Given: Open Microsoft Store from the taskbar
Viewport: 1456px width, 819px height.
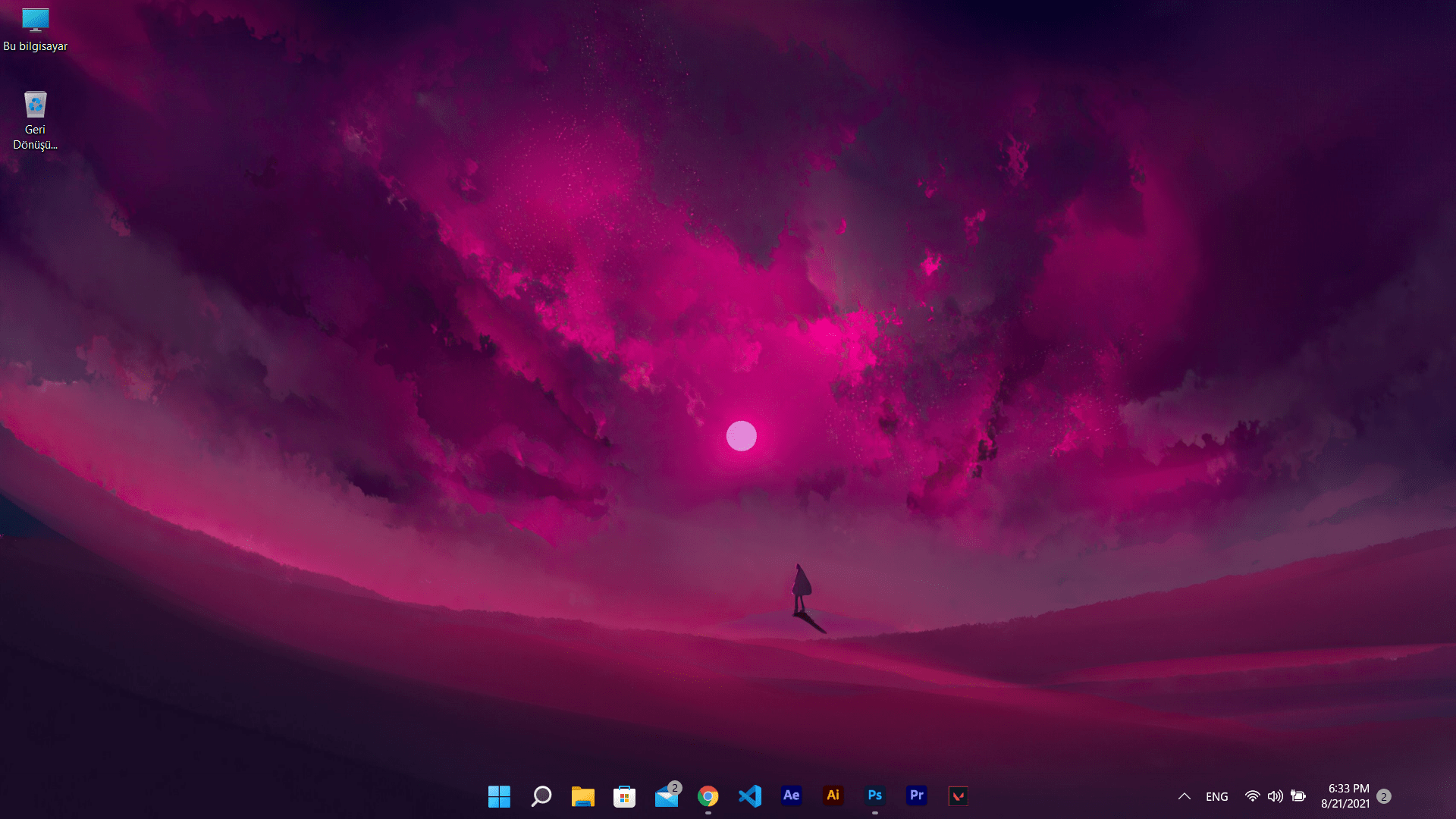Looking at the screenshot, I should 624,796.
